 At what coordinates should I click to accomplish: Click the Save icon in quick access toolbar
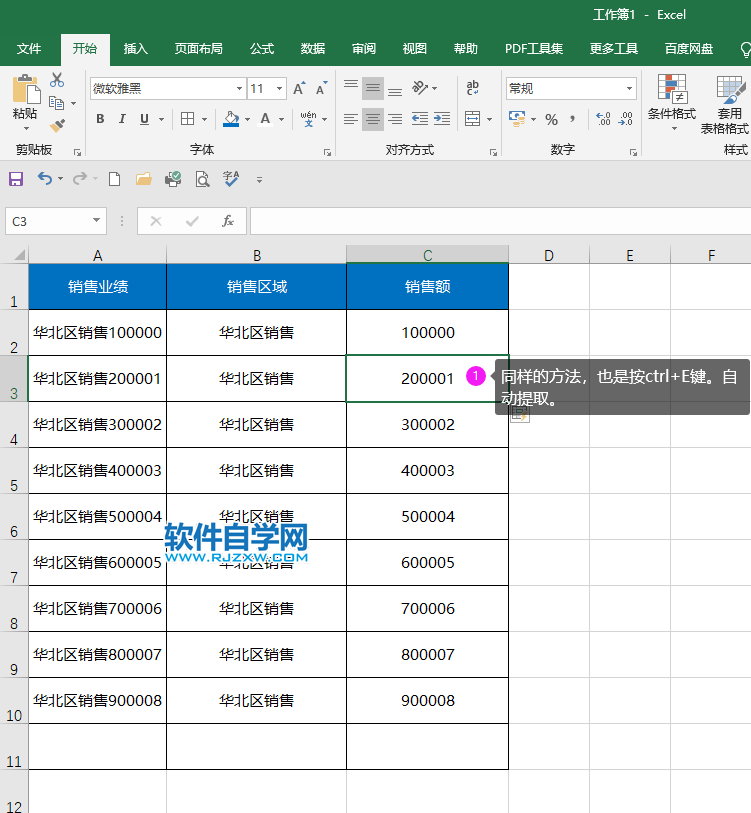click(x=16, y=179)
